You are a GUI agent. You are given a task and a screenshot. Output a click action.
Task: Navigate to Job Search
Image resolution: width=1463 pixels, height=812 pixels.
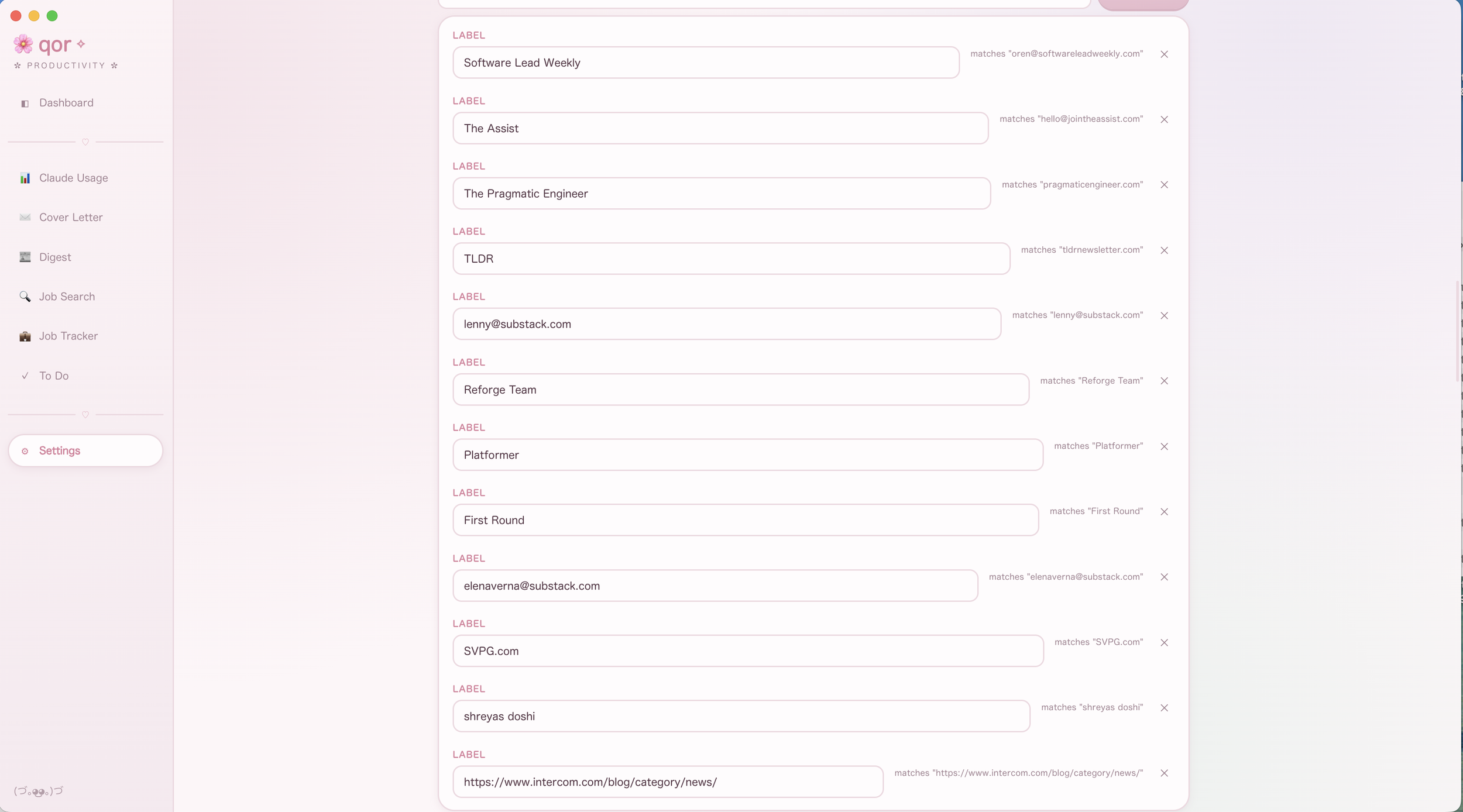[x=85, y=297]
